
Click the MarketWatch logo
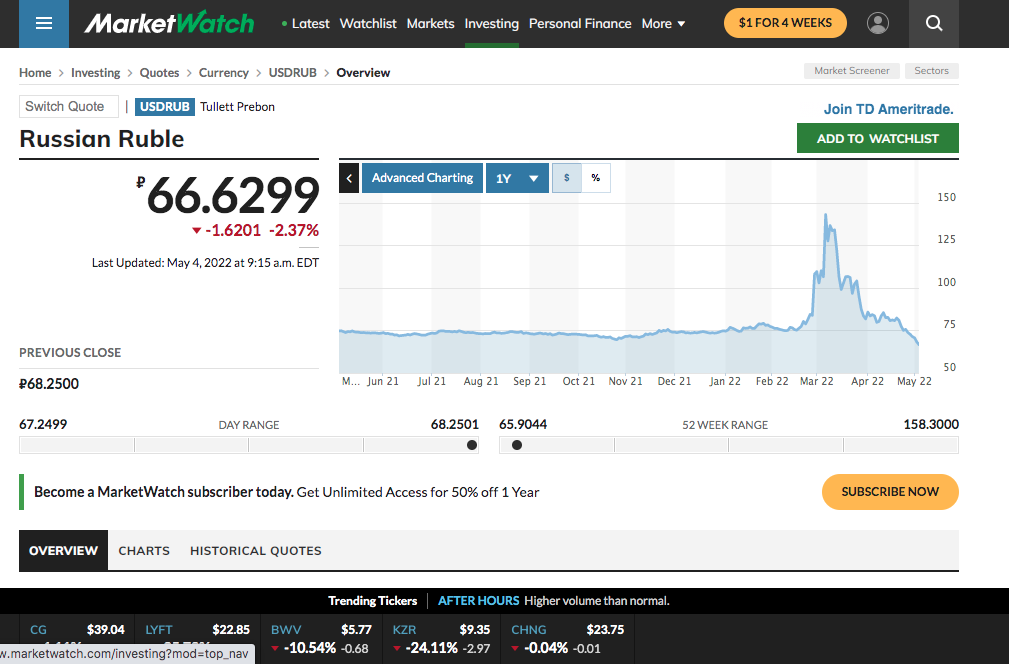tap(169, 23)
